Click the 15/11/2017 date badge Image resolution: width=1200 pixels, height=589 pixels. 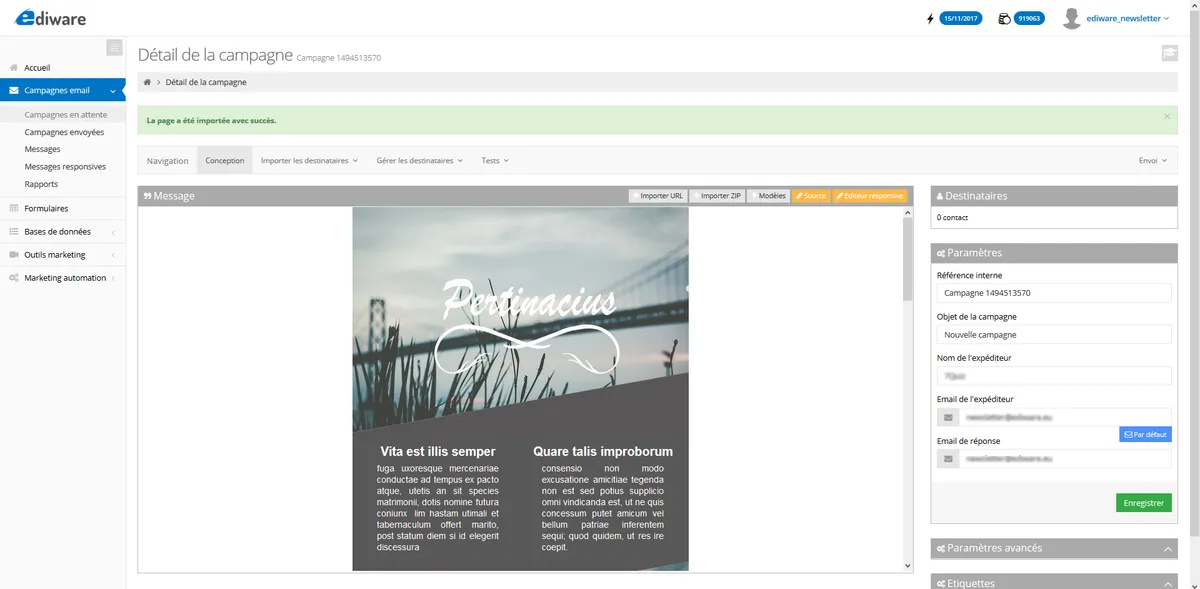(x=960, y=18)
